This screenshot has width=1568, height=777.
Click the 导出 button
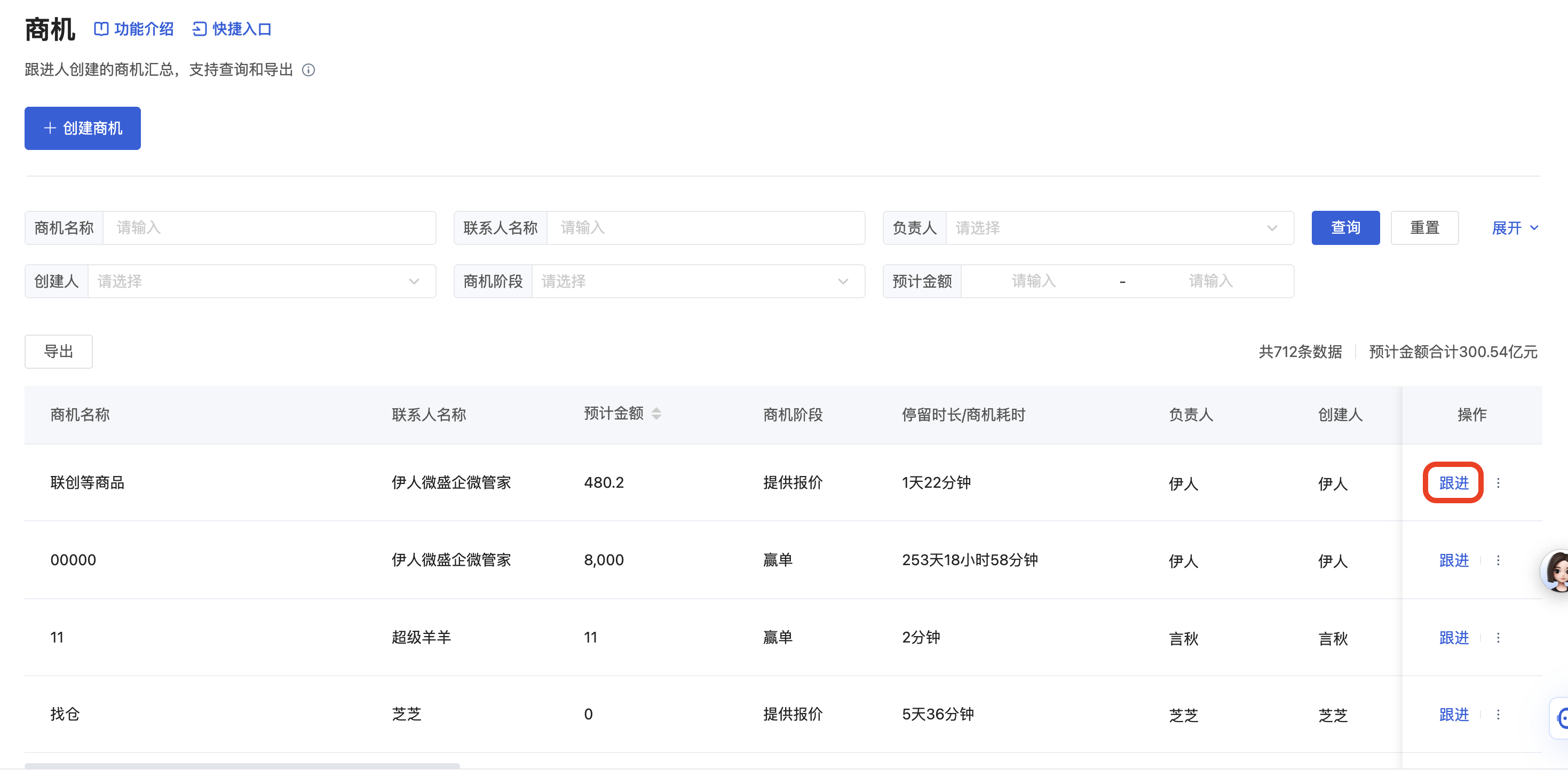(x=58, y=351)
